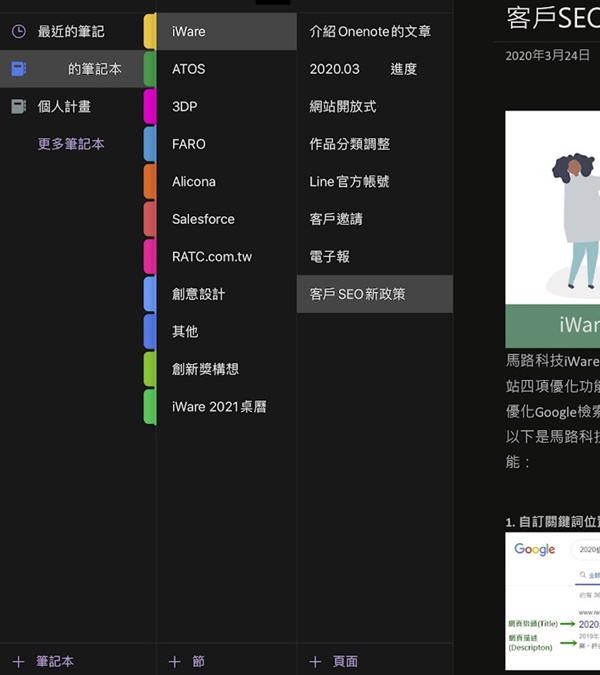The width and height of the screenshot is (600, 675).
Task: Click the plus icon beside 節
Action: tap(174, 662)
